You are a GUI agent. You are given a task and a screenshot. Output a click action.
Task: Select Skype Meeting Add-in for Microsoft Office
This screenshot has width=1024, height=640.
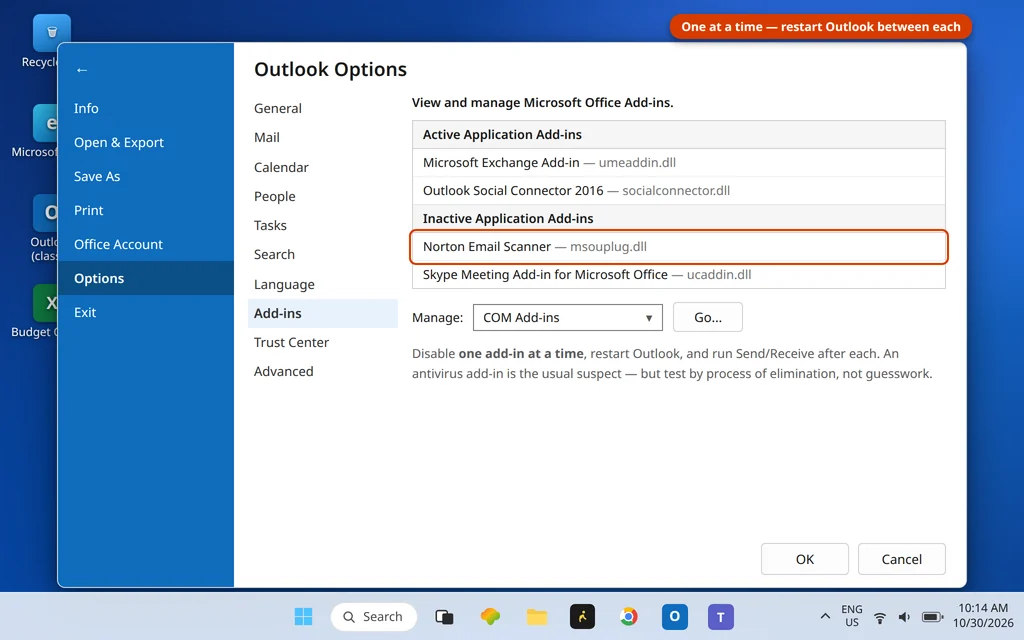[x=679, y=275]
